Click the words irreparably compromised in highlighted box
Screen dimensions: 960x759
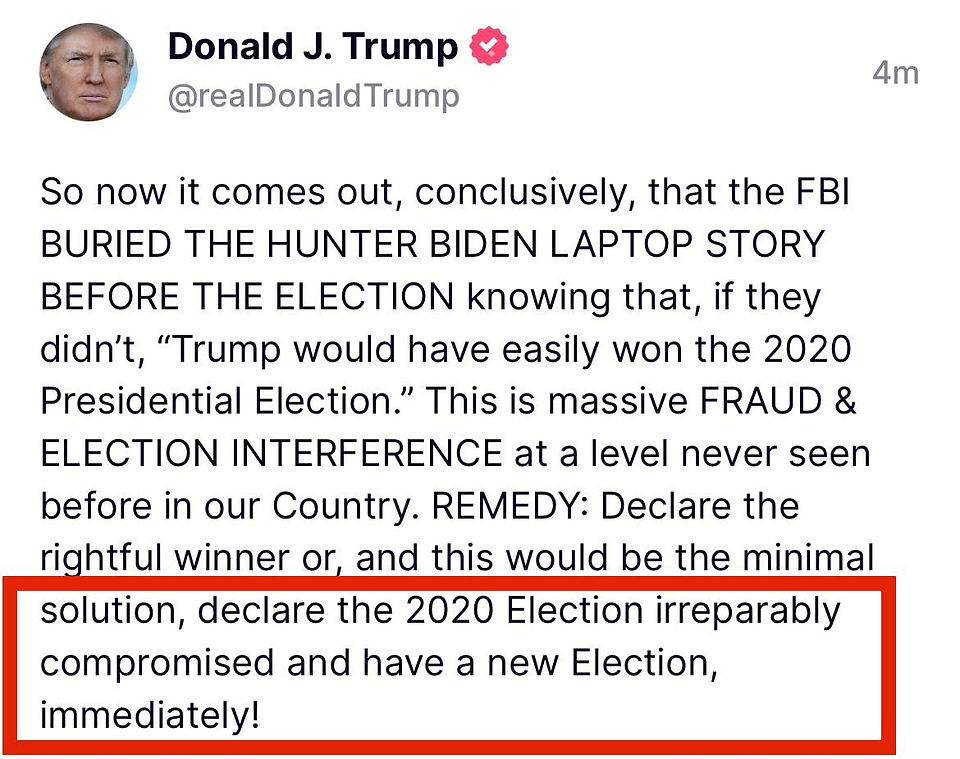coord(441,637)
